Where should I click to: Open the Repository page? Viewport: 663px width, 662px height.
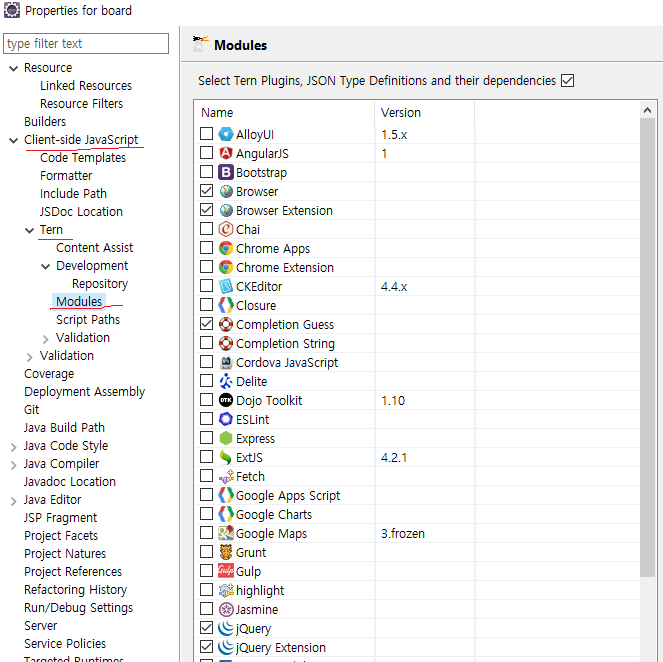[x=100, y=284]
